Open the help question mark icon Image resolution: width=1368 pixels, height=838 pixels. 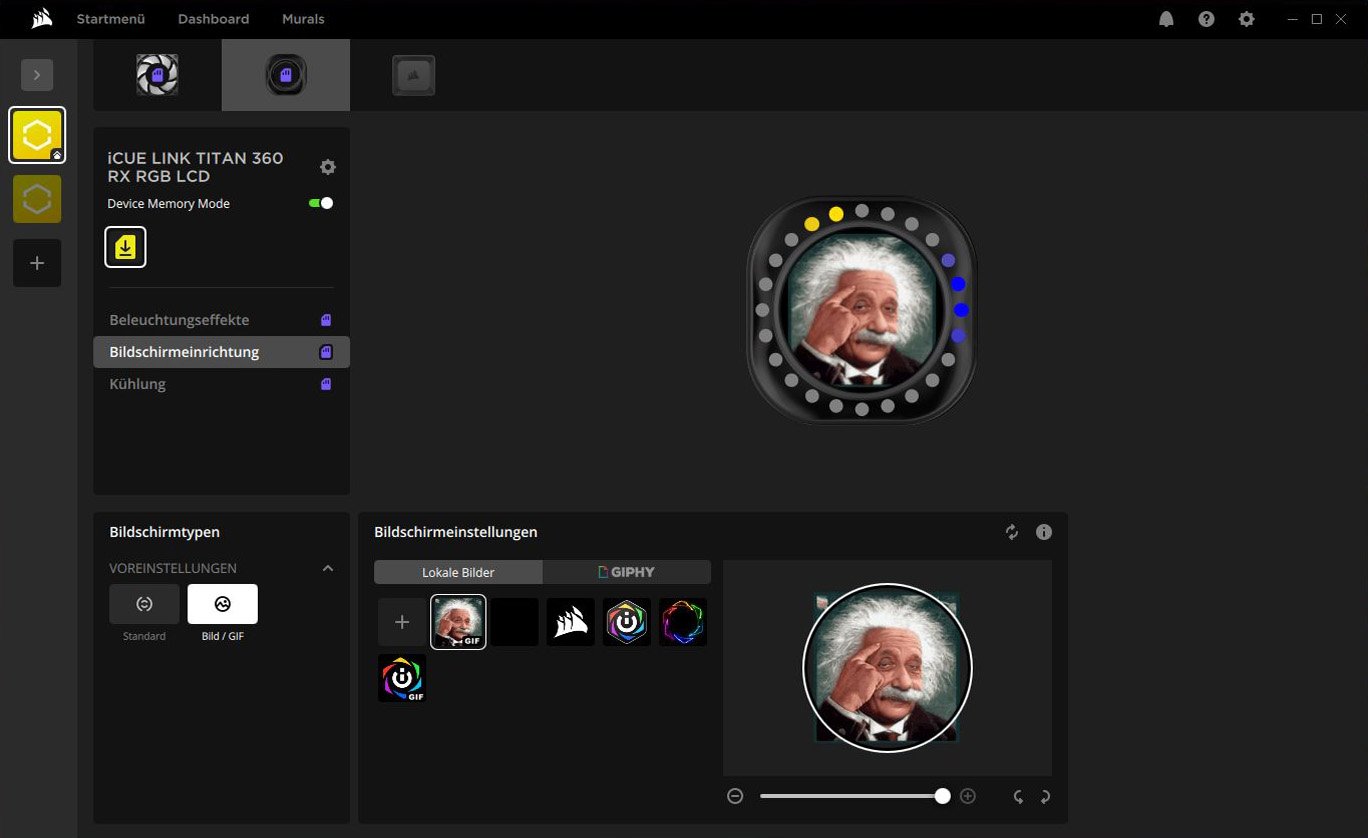1206,19
